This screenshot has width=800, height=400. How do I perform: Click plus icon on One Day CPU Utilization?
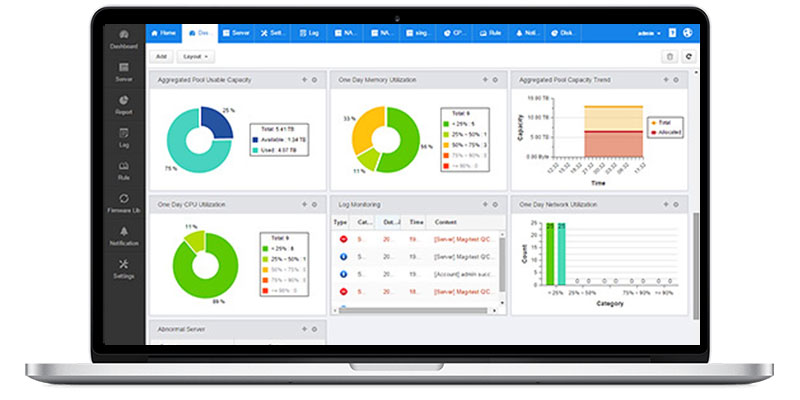(x=304, y=204)
